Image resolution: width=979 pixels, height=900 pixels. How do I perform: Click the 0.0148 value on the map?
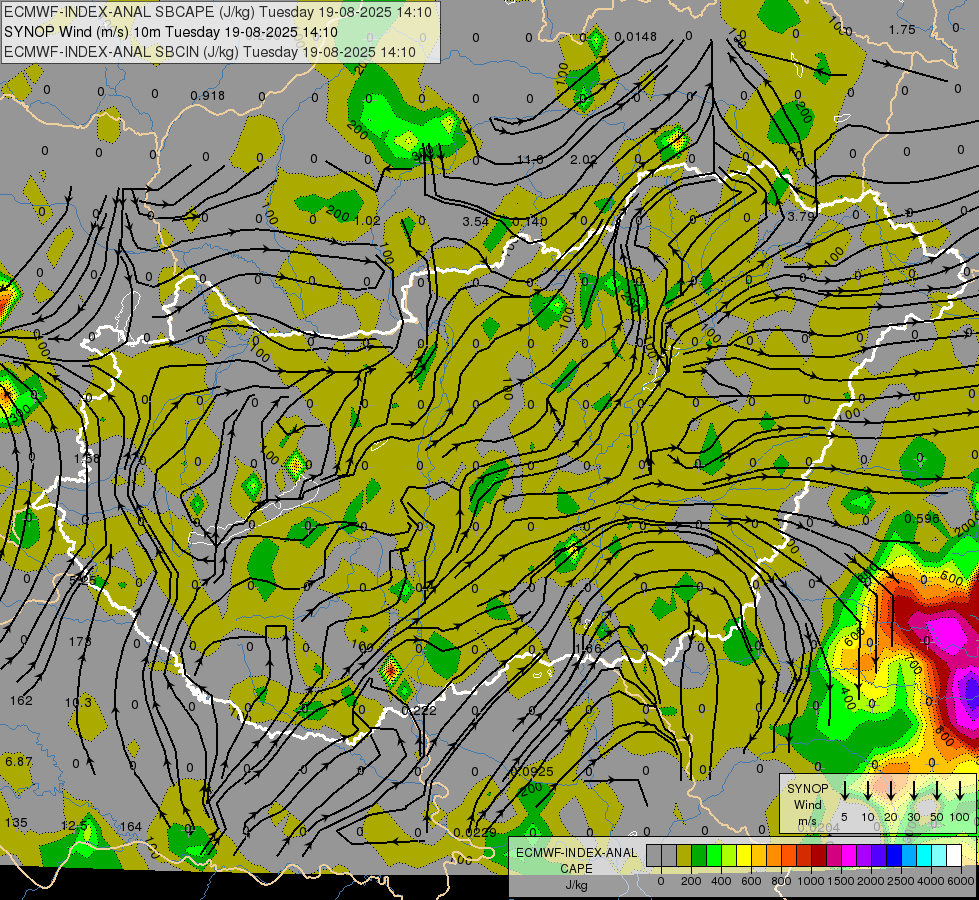point(636,37)
